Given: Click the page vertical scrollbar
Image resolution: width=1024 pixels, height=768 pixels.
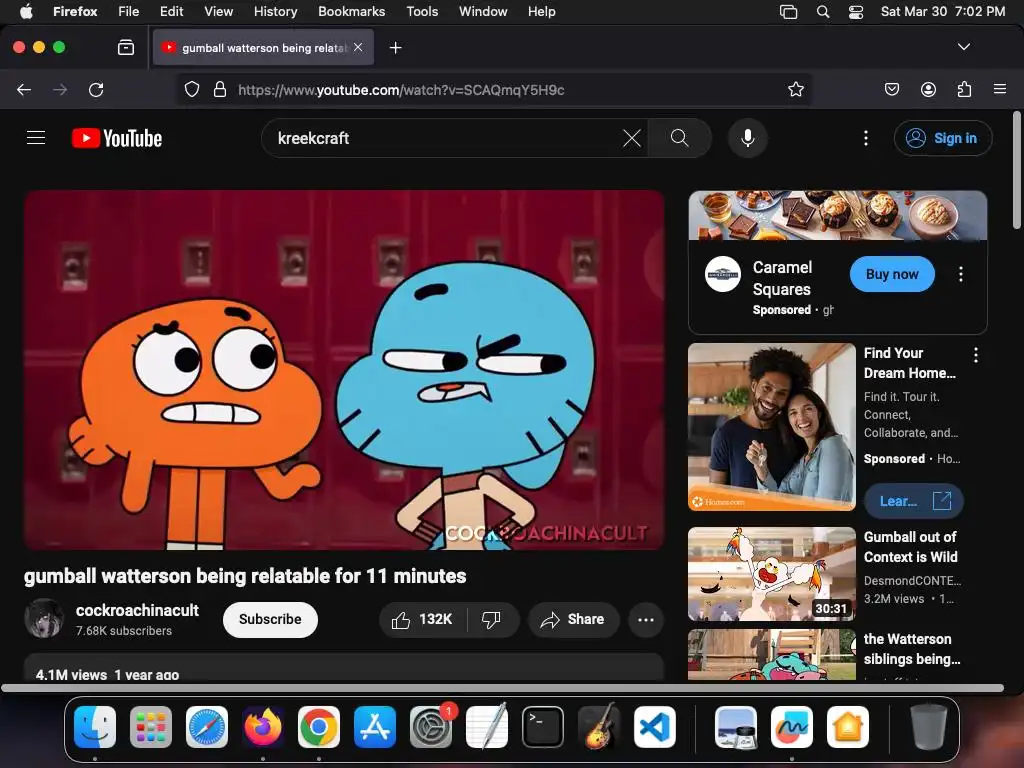Looking at the screenshot, I should tap(1017, 171).
